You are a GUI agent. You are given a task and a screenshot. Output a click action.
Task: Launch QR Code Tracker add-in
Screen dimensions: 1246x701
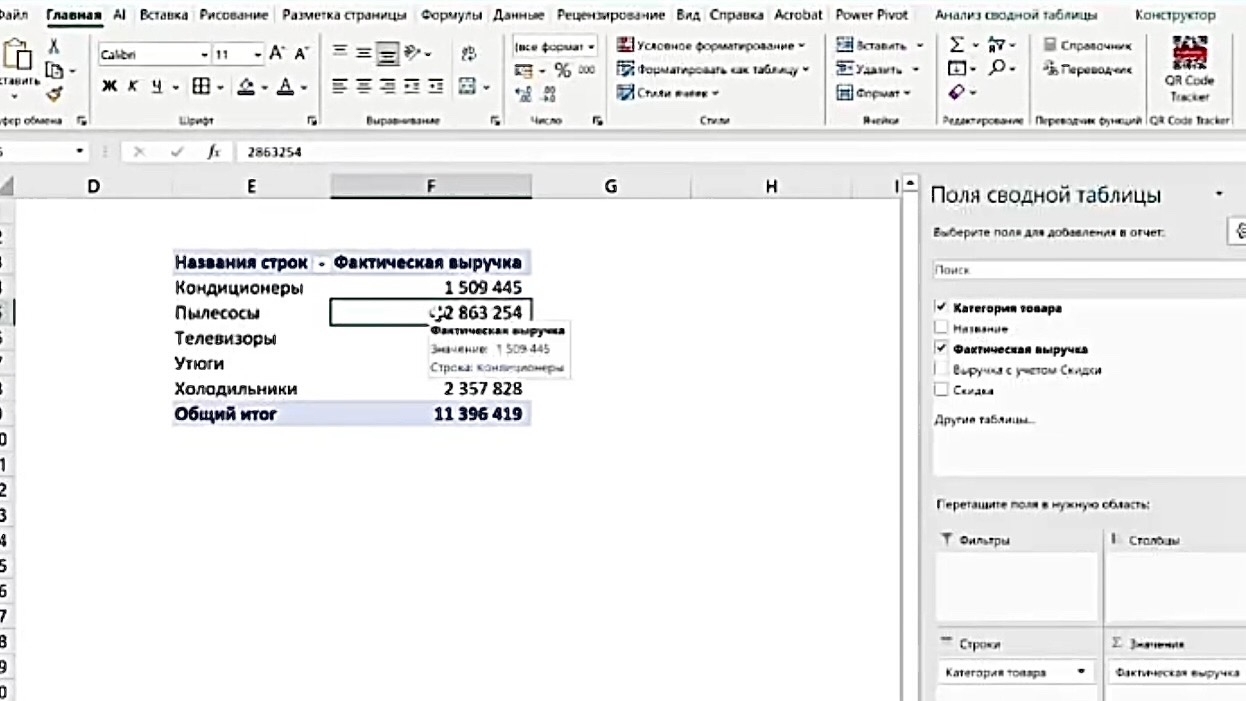click(1189, 69)
